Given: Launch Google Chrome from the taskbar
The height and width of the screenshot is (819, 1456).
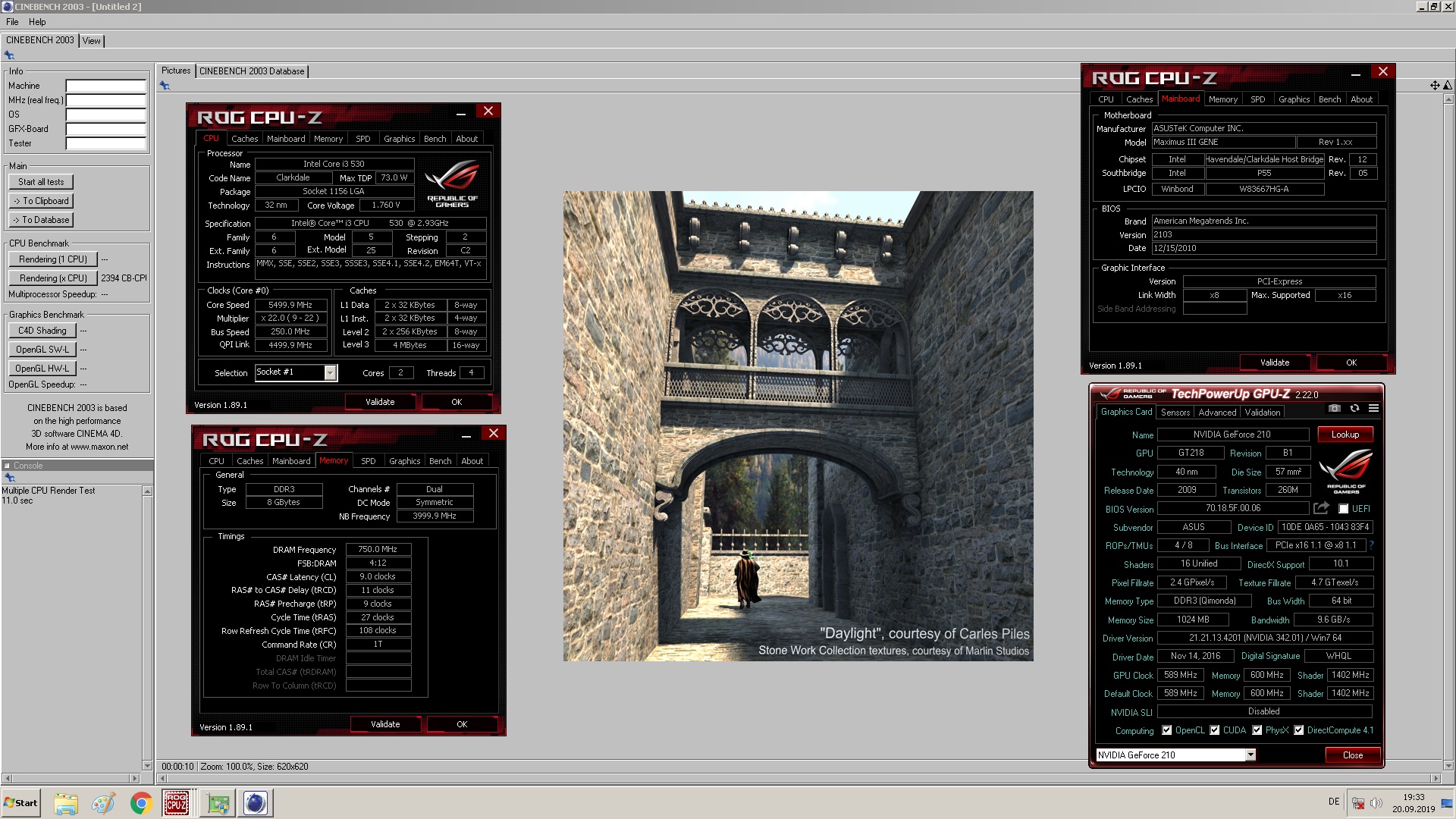Looking at the screenshot, I should coord(140,803).
